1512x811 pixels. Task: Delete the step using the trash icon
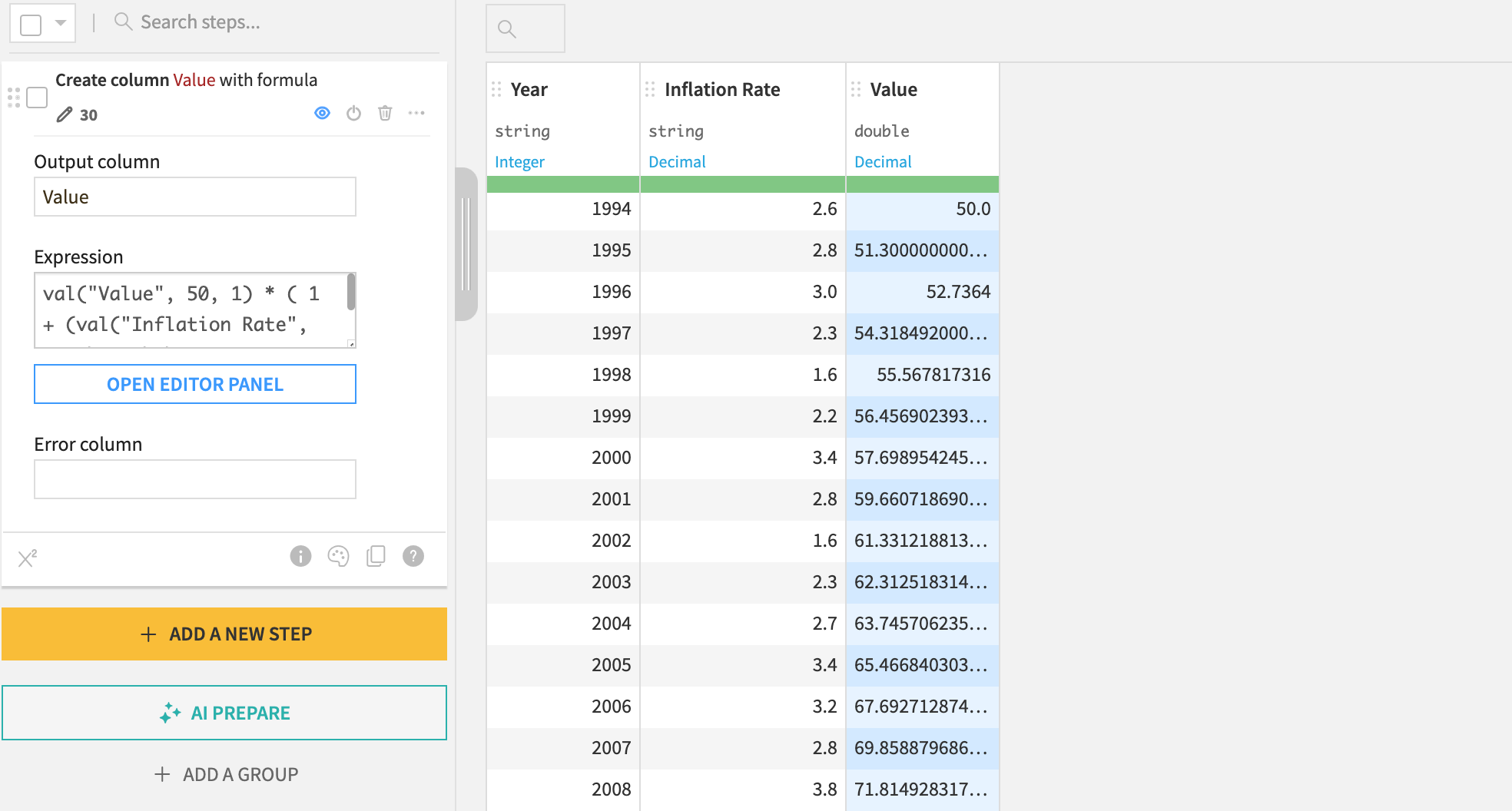385,114
